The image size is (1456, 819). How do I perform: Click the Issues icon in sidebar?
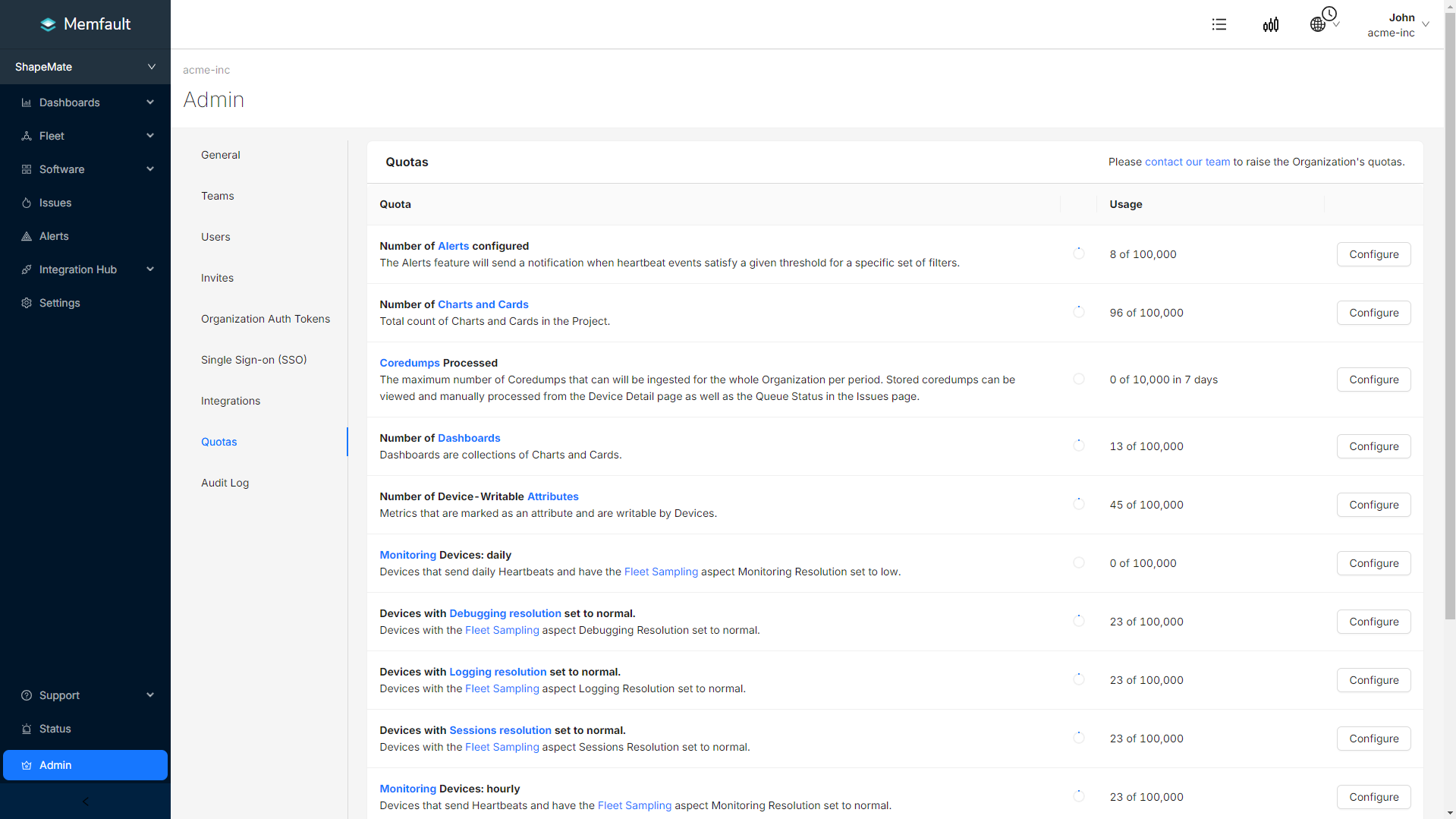tap(27, 203)
